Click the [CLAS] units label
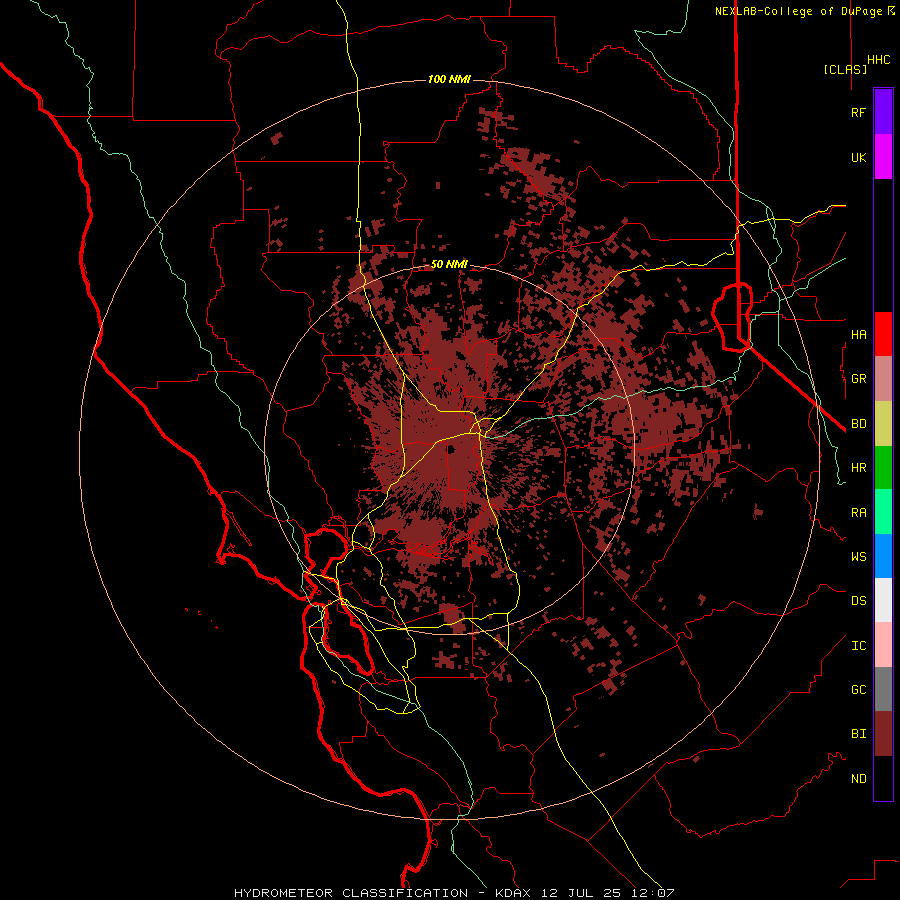 coord(845,69)
